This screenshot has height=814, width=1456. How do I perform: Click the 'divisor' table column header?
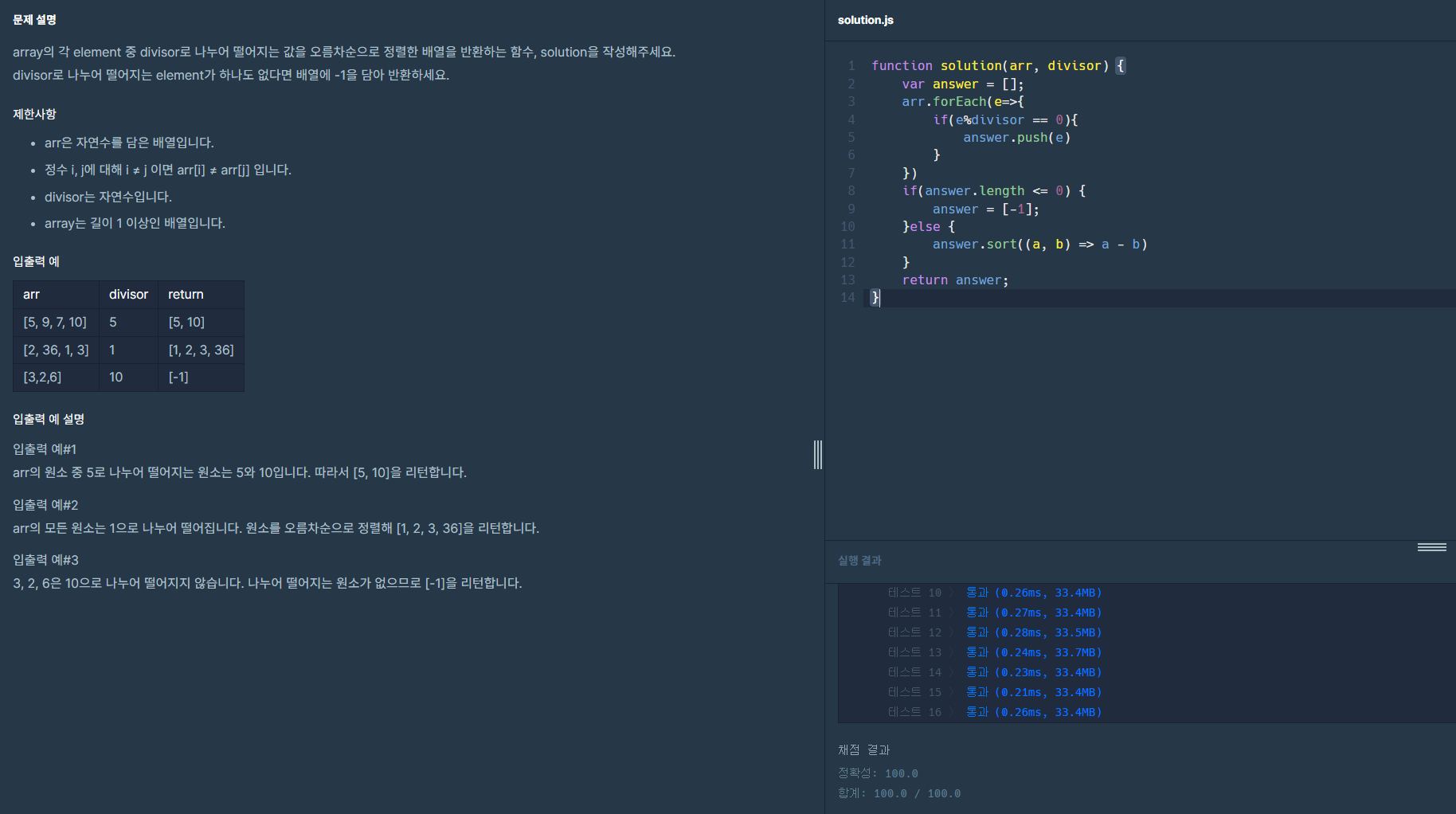tap(128, 294)
